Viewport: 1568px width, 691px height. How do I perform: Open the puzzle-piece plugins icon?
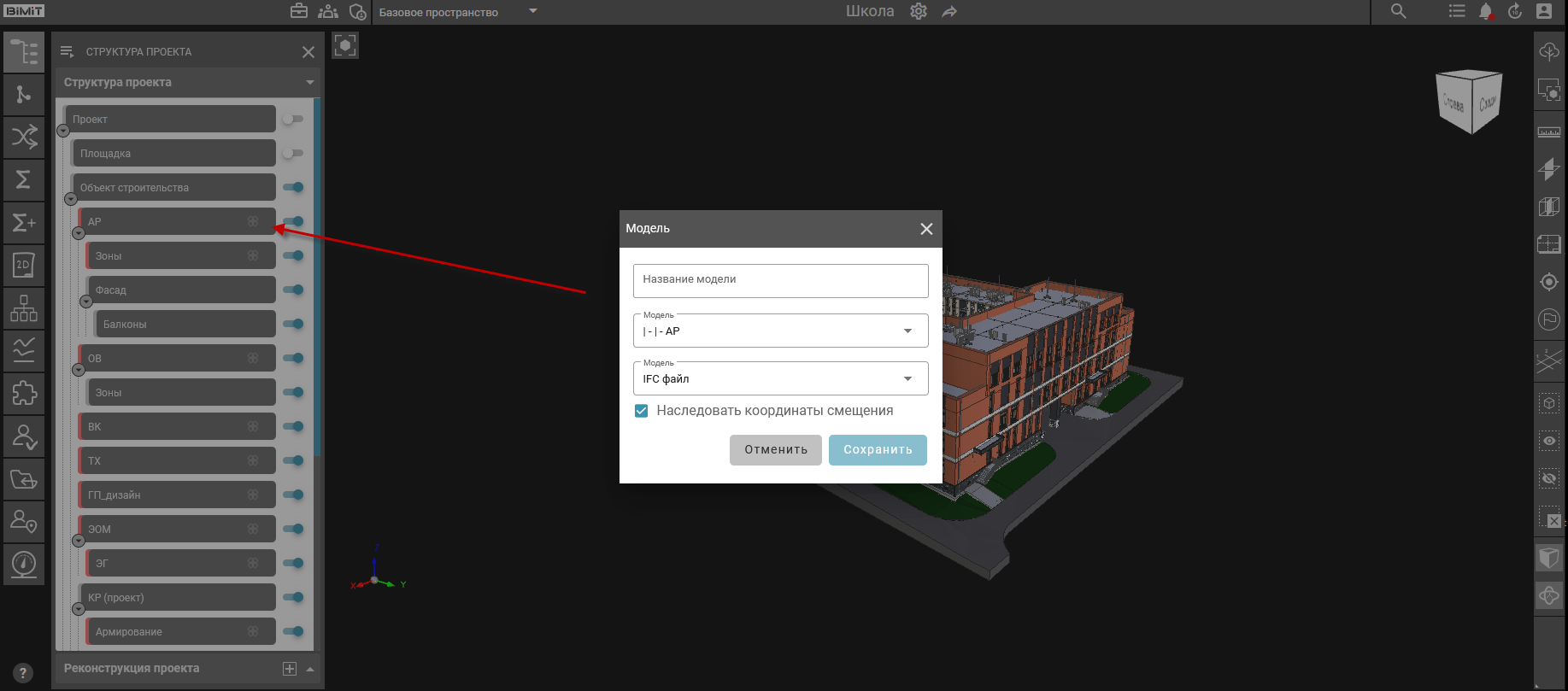coord(24,393)
